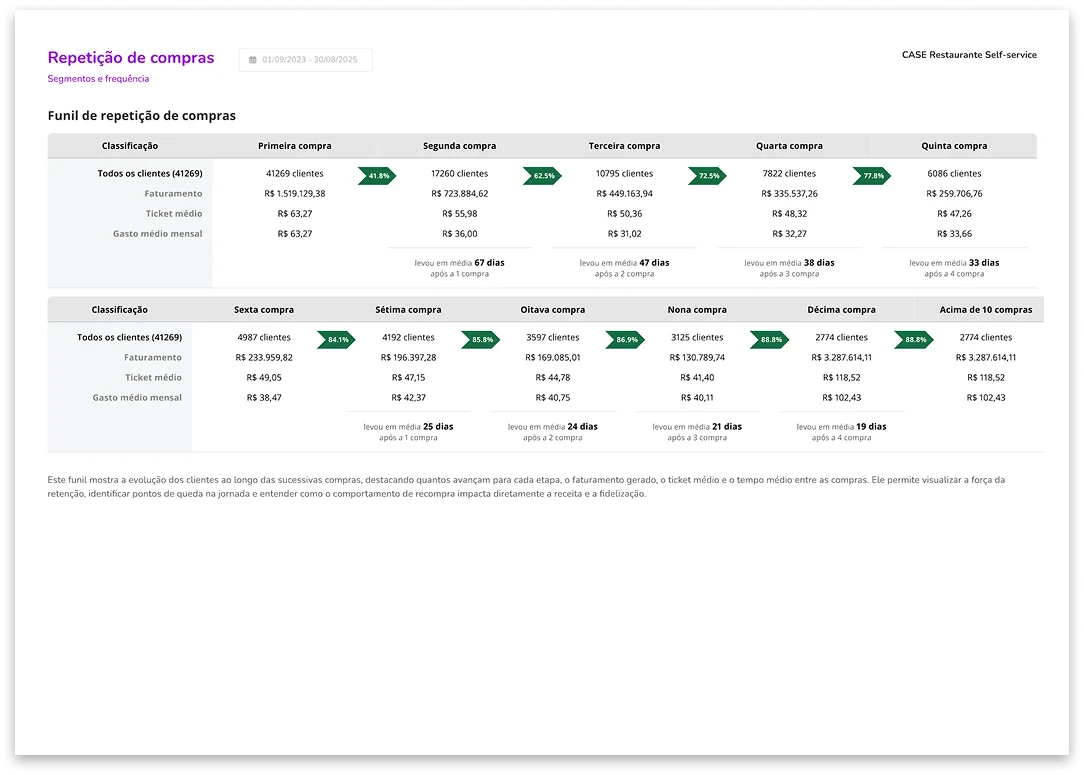
Task: Click the Funil de repetição de compras heading
Action: 142,116
